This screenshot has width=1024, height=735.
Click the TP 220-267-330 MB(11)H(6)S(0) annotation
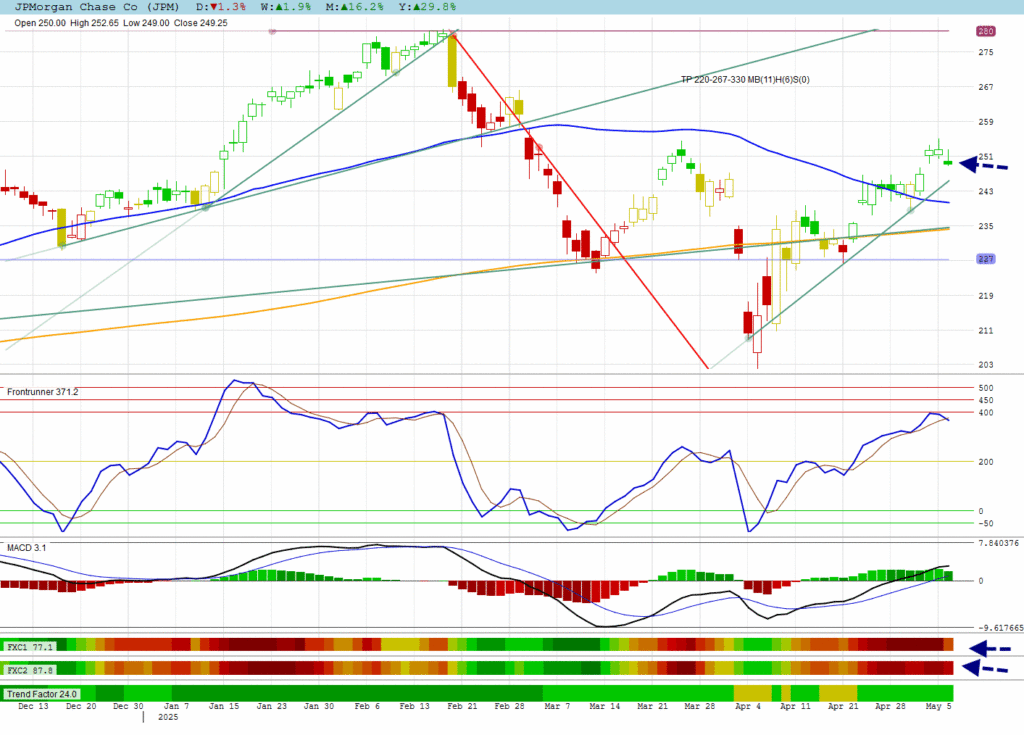click(x=745, y=80)
